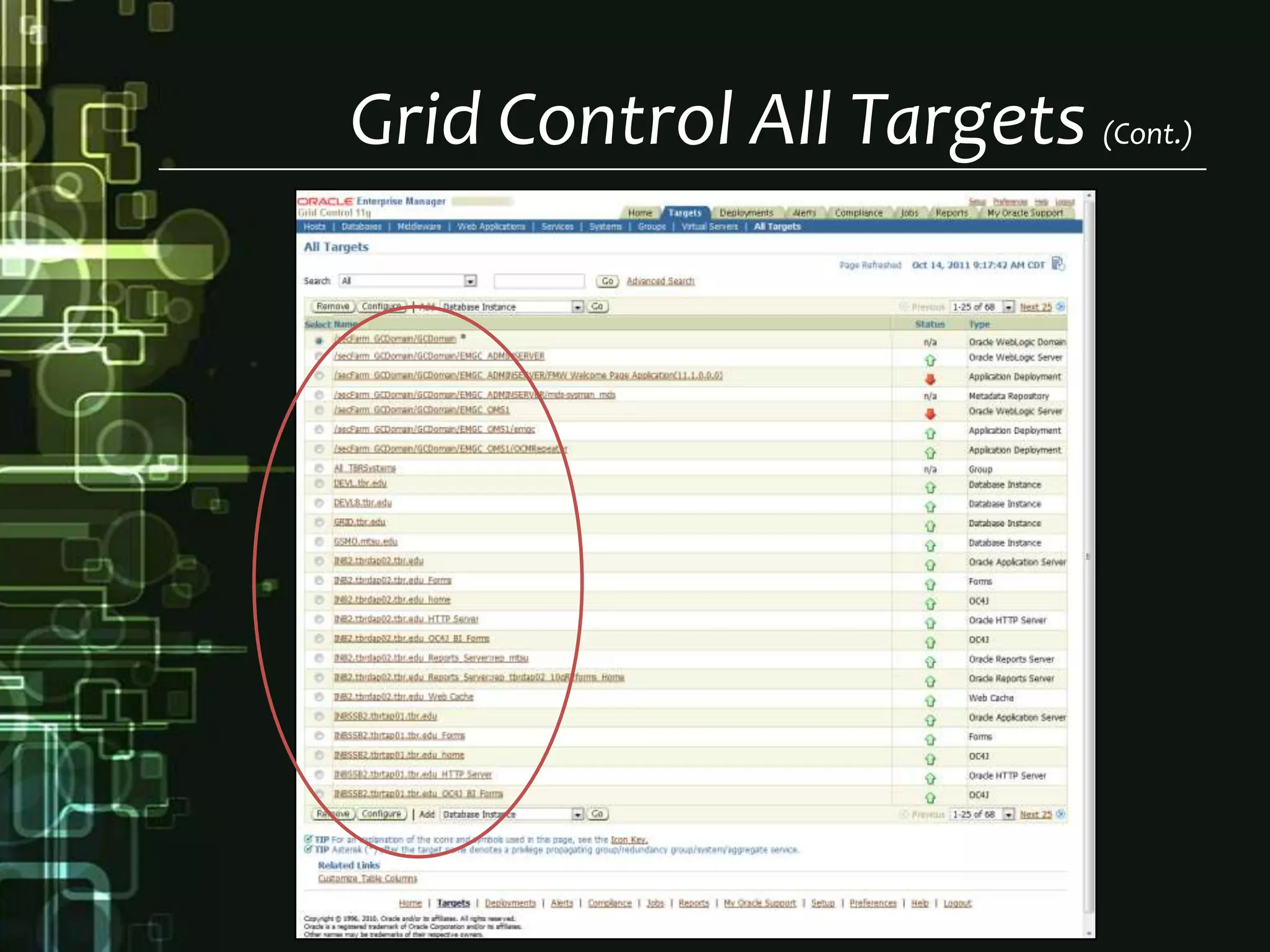
Task: Select radio button for DEVL8.tbr.edu
Action: pyautogui.click(x=319, y=503)
